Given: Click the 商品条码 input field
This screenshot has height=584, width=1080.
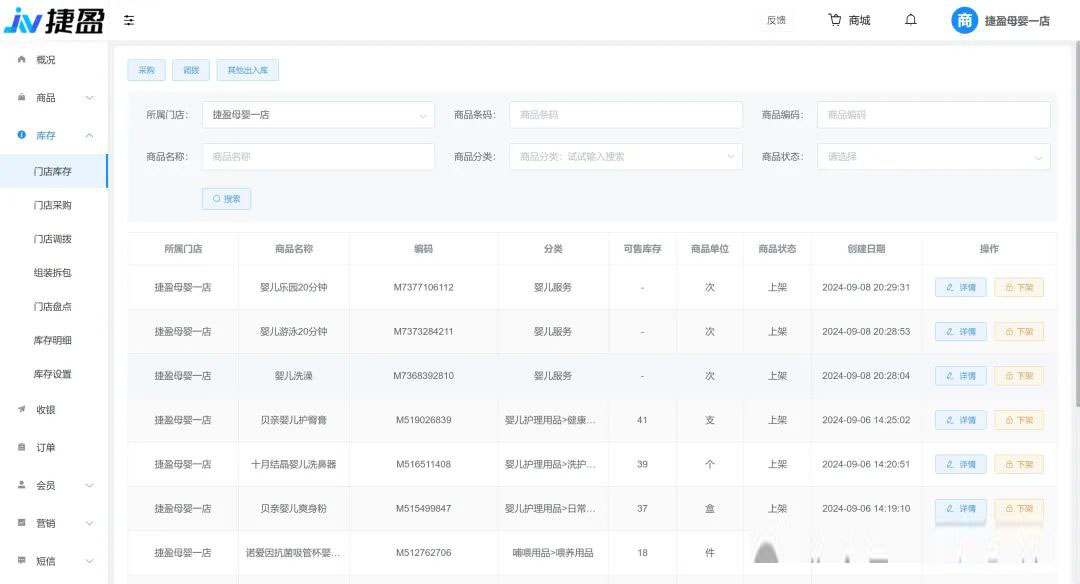Looking at the screenshot, I should [625, 115].
